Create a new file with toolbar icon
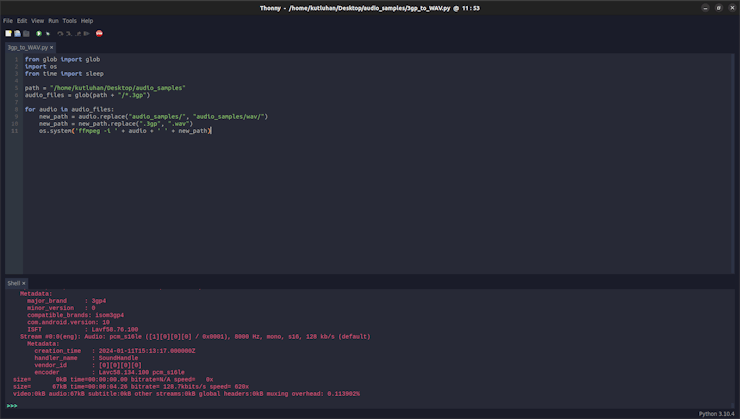This screenshot has width=740, height=419. point(8,34)
